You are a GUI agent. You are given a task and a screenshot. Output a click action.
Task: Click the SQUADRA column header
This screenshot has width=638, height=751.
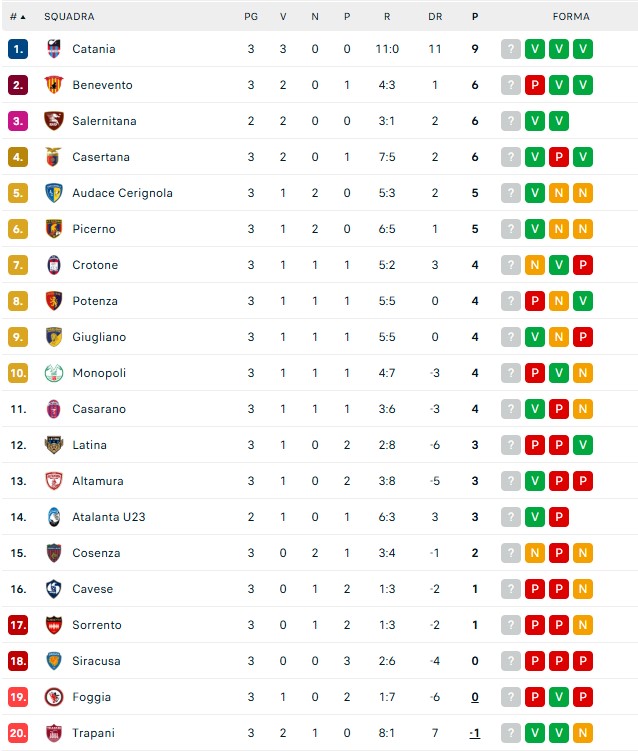(x=69, y=17)
